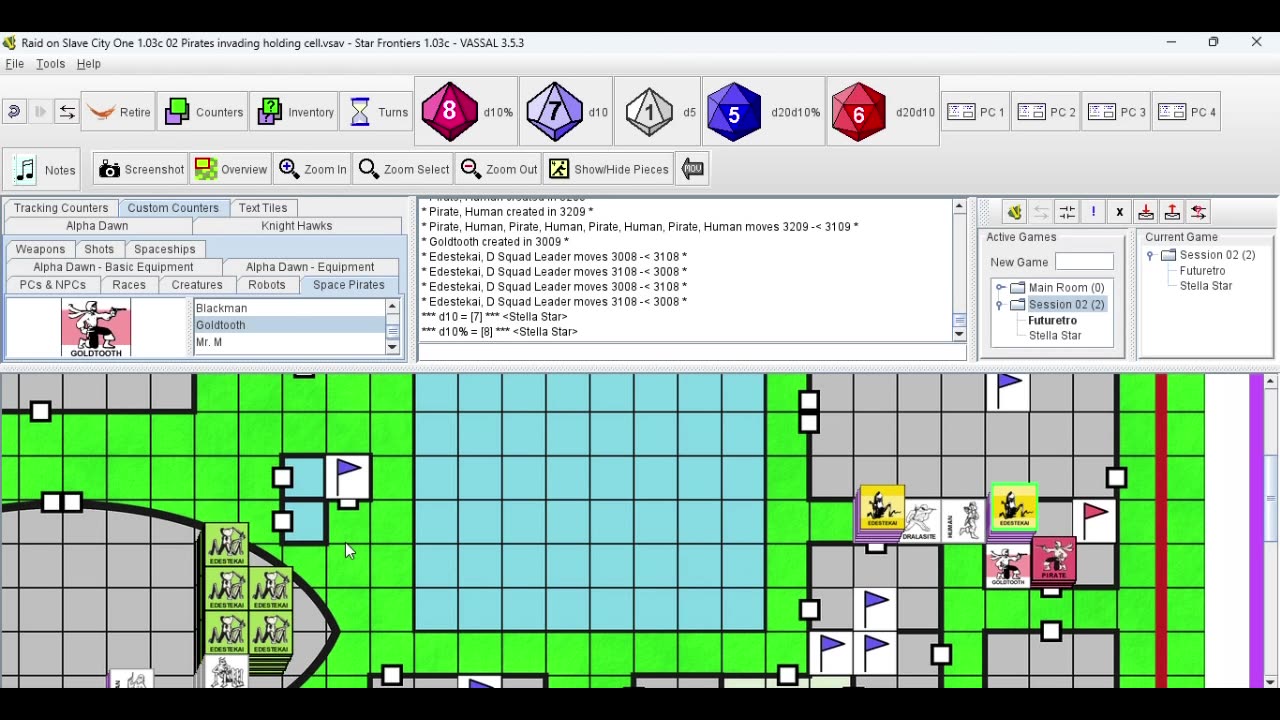The image size is (1280, 720).
Task: Switch to the Tracking Counters tab
Action: (x=61, y=208)
